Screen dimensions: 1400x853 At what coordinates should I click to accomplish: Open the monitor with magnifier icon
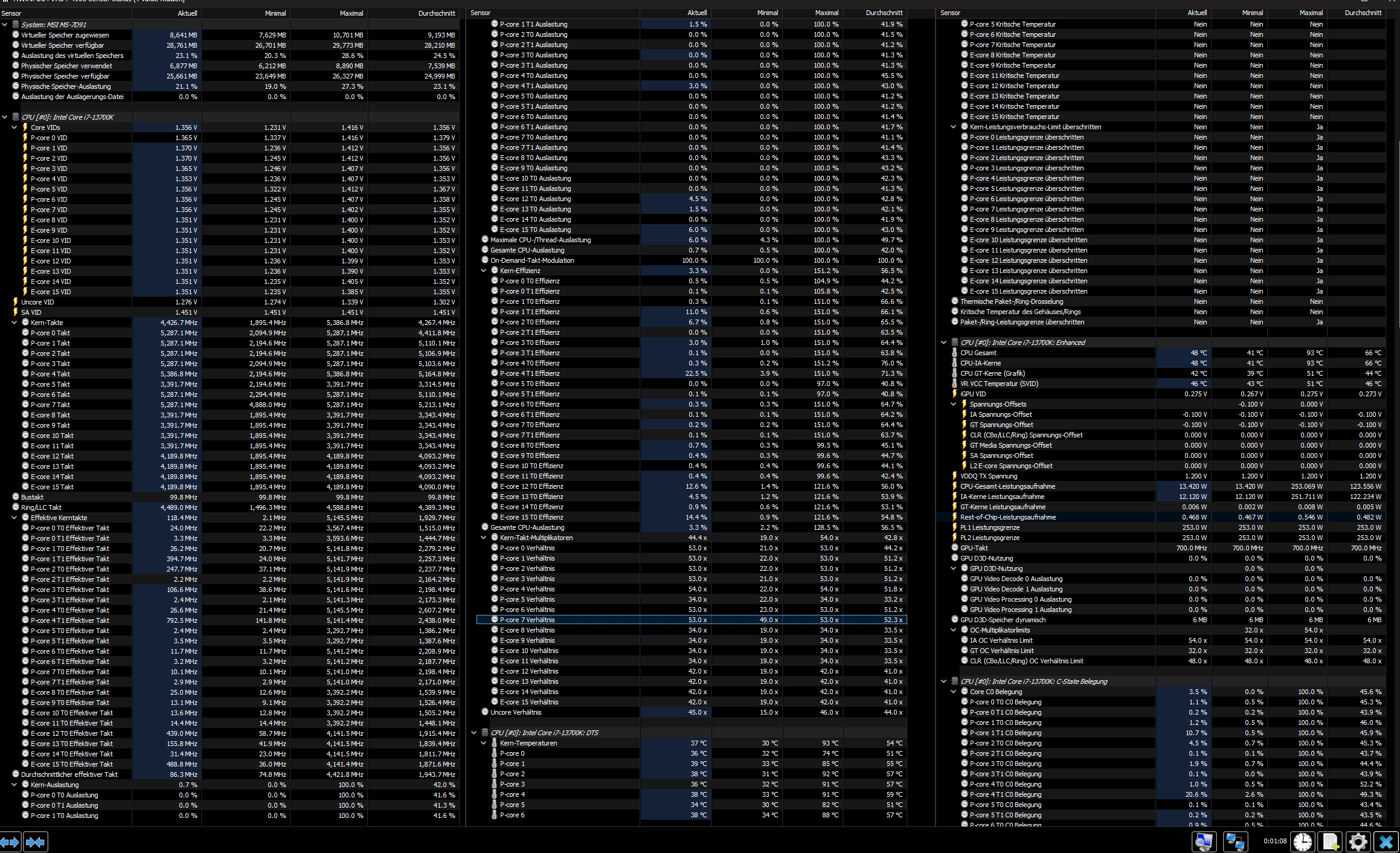pyautogui.click(x=1204, y=842)
